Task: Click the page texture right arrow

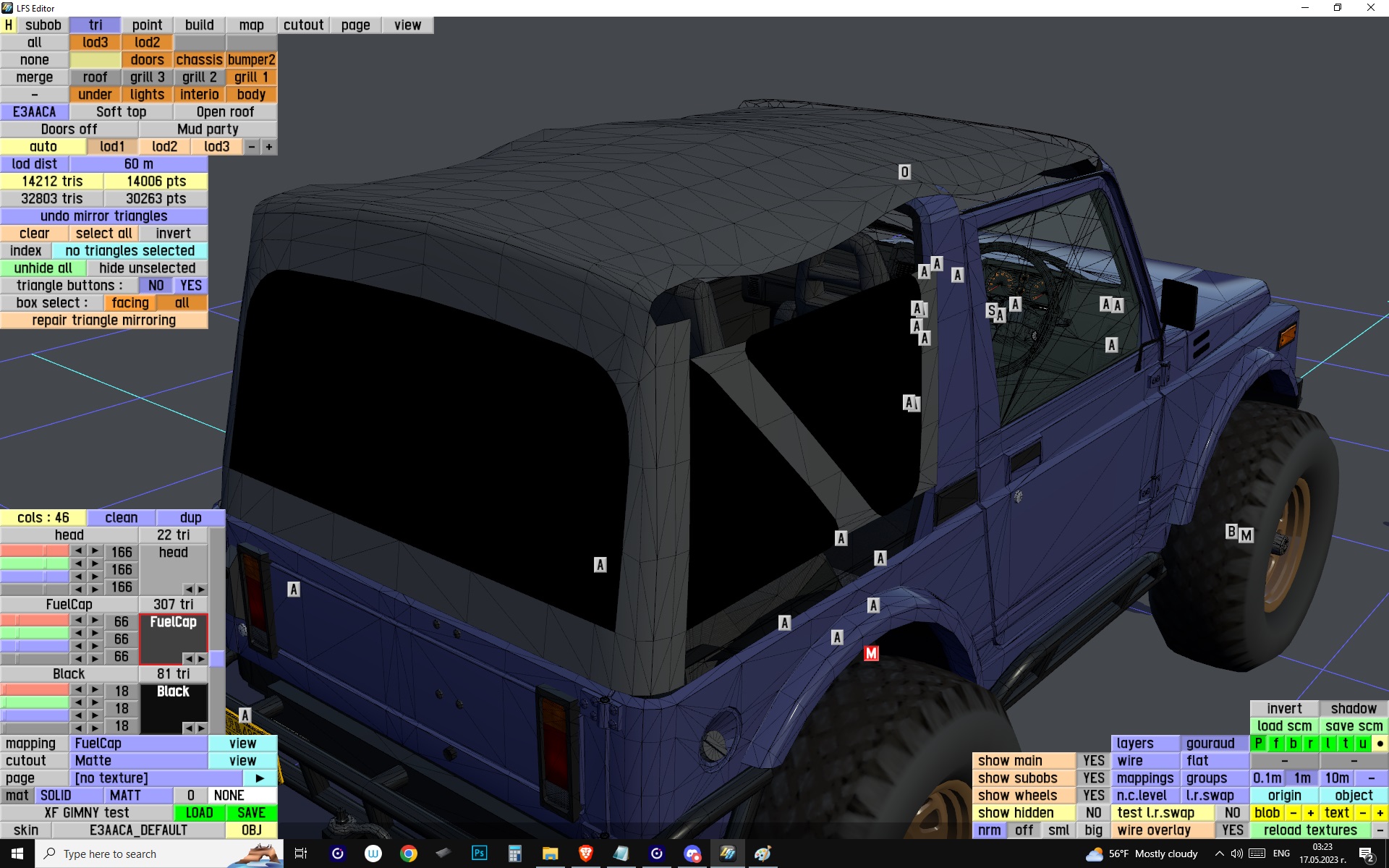Action: [x=260, y=778]
